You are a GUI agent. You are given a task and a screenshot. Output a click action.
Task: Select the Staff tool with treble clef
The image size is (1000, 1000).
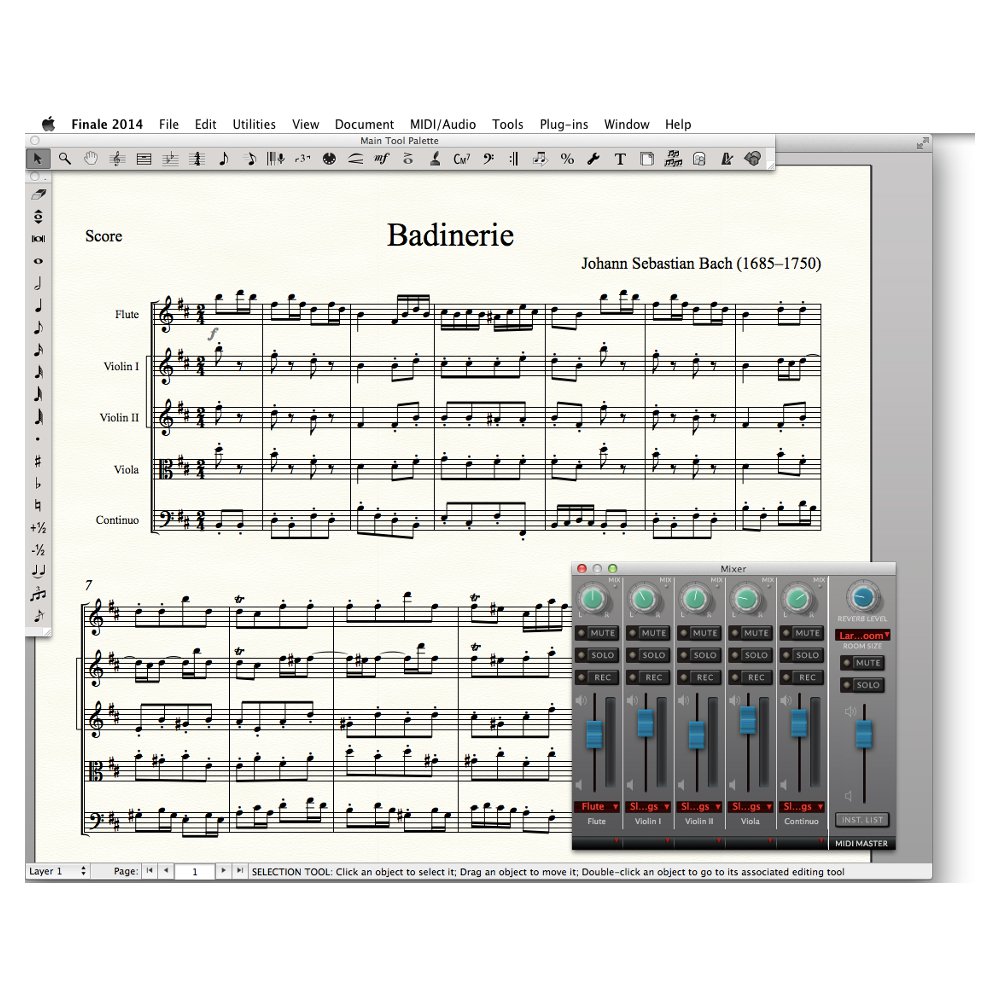click(x=117, y=159)
